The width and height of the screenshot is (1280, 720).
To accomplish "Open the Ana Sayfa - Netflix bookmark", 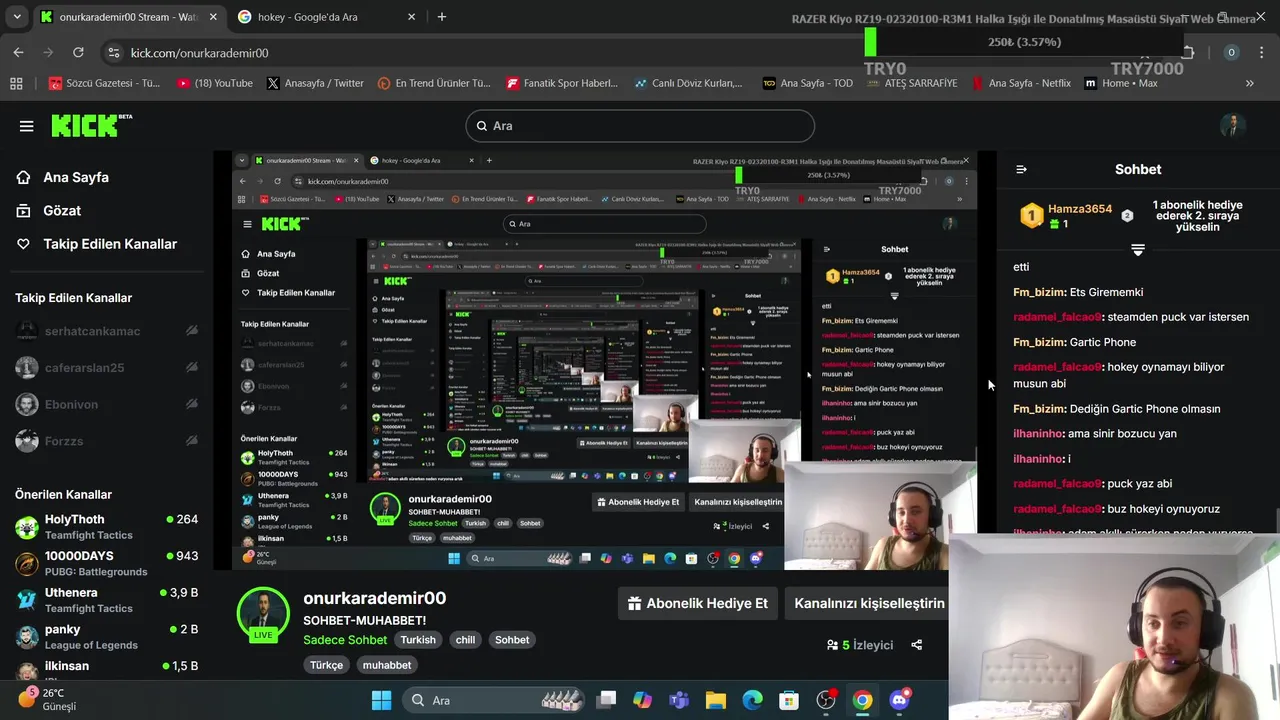I will pos(1021,83).
